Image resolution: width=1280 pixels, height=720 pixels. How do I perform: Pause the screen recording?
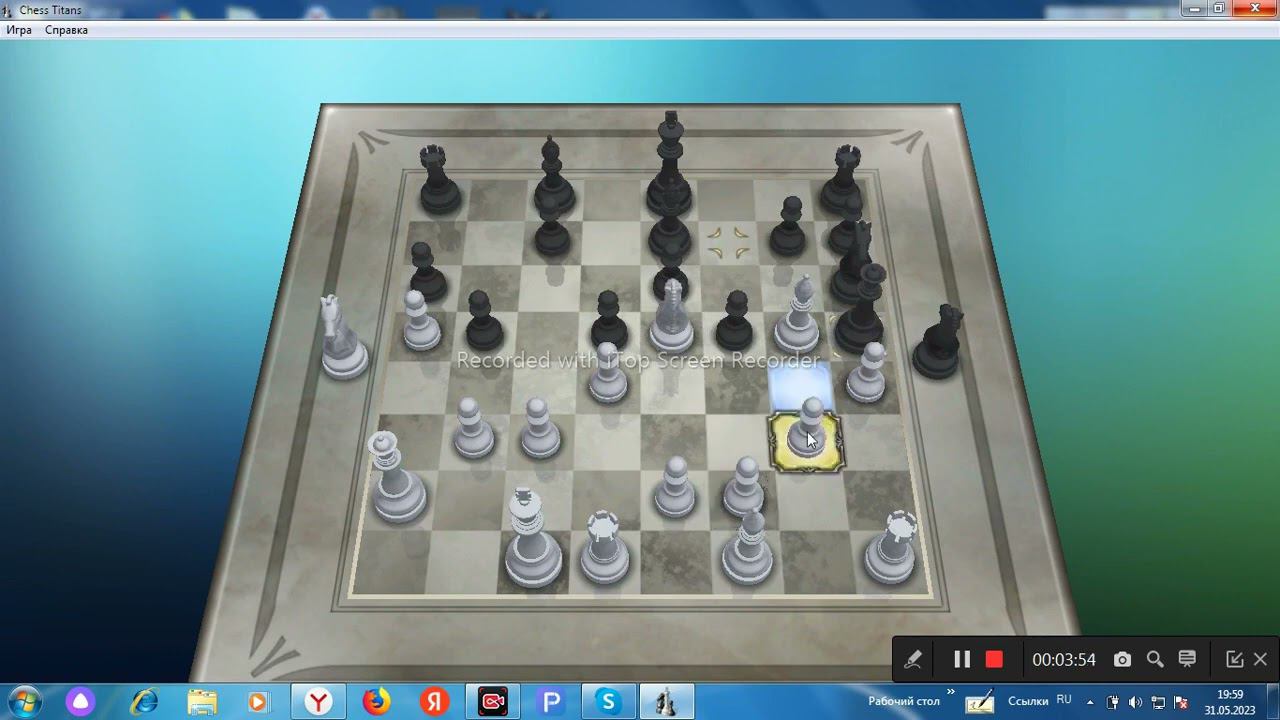[962, 659]
